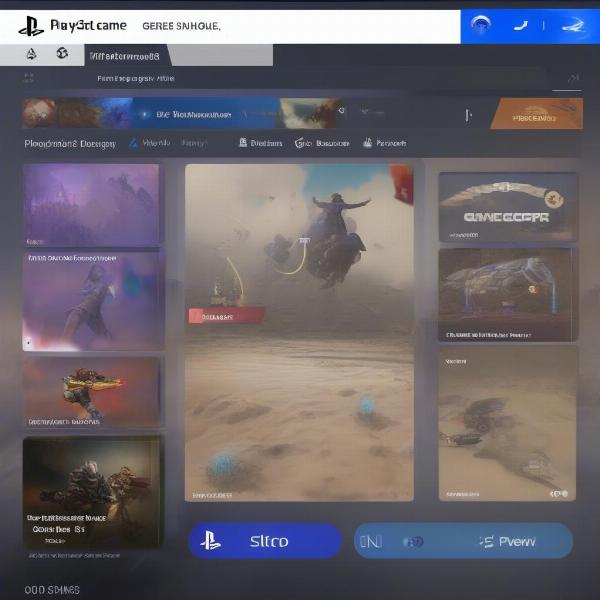Open the purple landscape game thumbnail
Screen dimensions: 600x600
(91, 205)
